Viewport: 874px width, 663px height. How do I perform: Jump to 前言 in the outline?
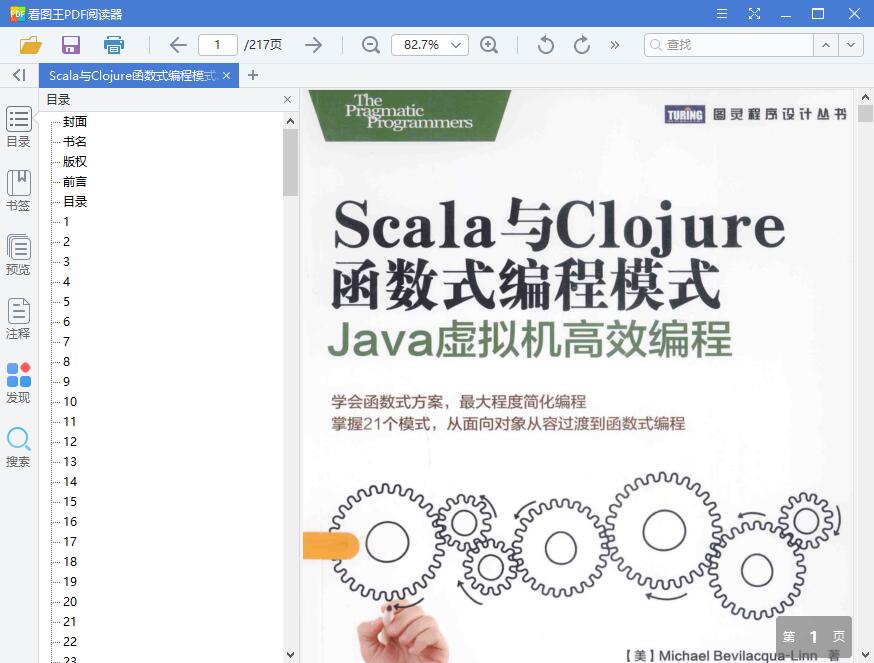click(x=75, y=182)
